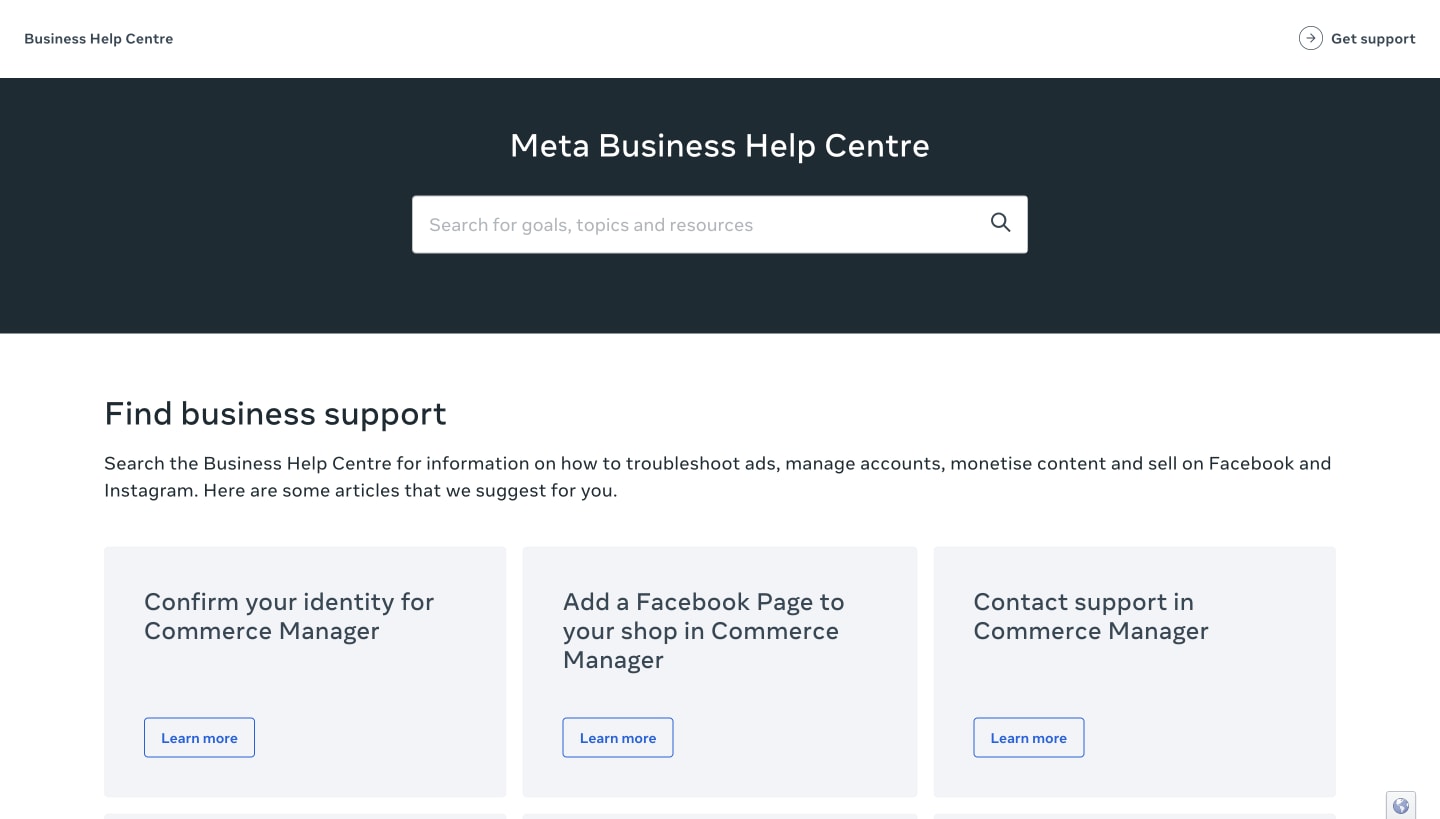Click the Get support option in the header
Image resolution: width=1440 pixels, height=819 pixels.
tap(1373, 38)
